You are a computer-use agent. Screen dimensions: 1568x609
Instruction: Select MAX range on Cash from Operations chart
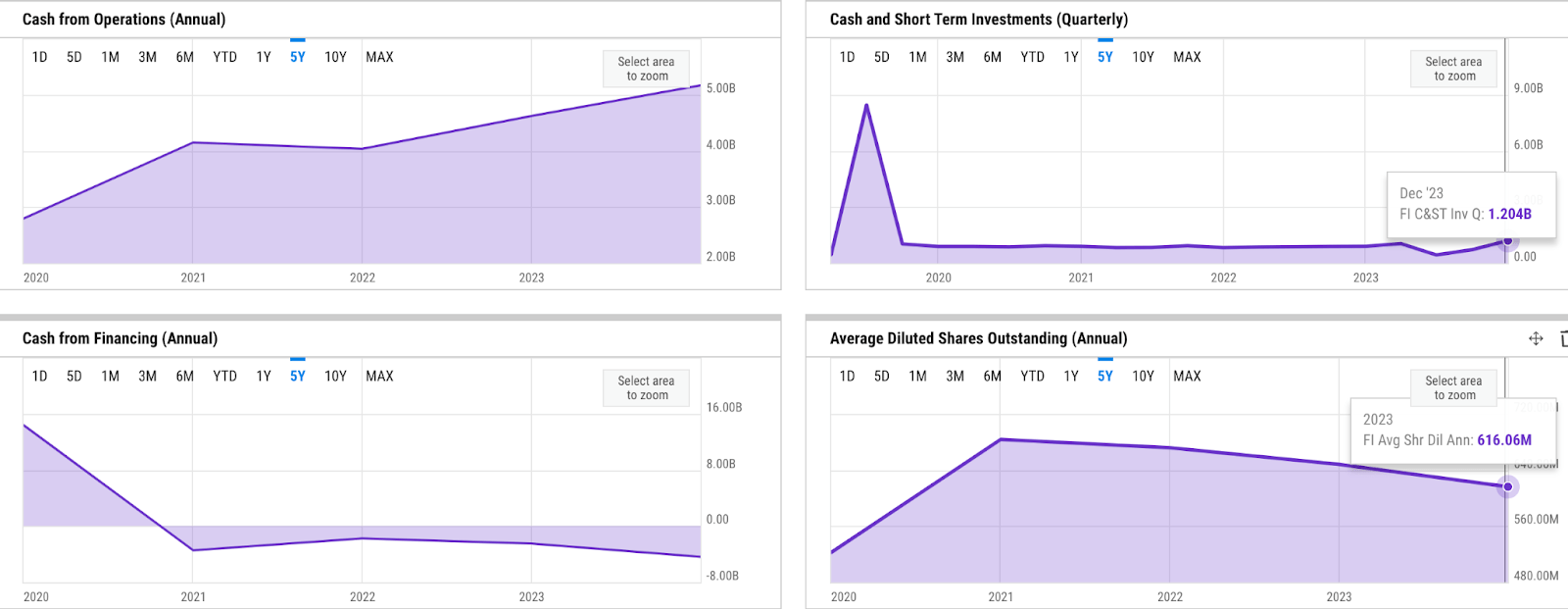pyautogui.click(x=379, y=57)
